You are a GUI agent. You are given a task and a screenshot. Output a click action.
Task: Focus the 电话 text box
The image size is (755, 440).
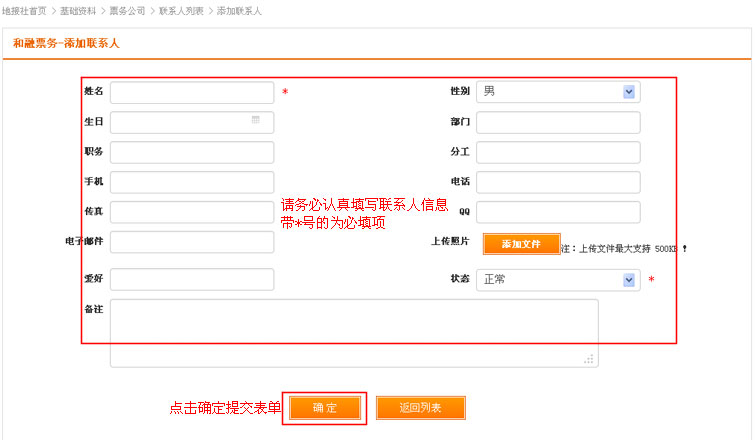[558, 182]
